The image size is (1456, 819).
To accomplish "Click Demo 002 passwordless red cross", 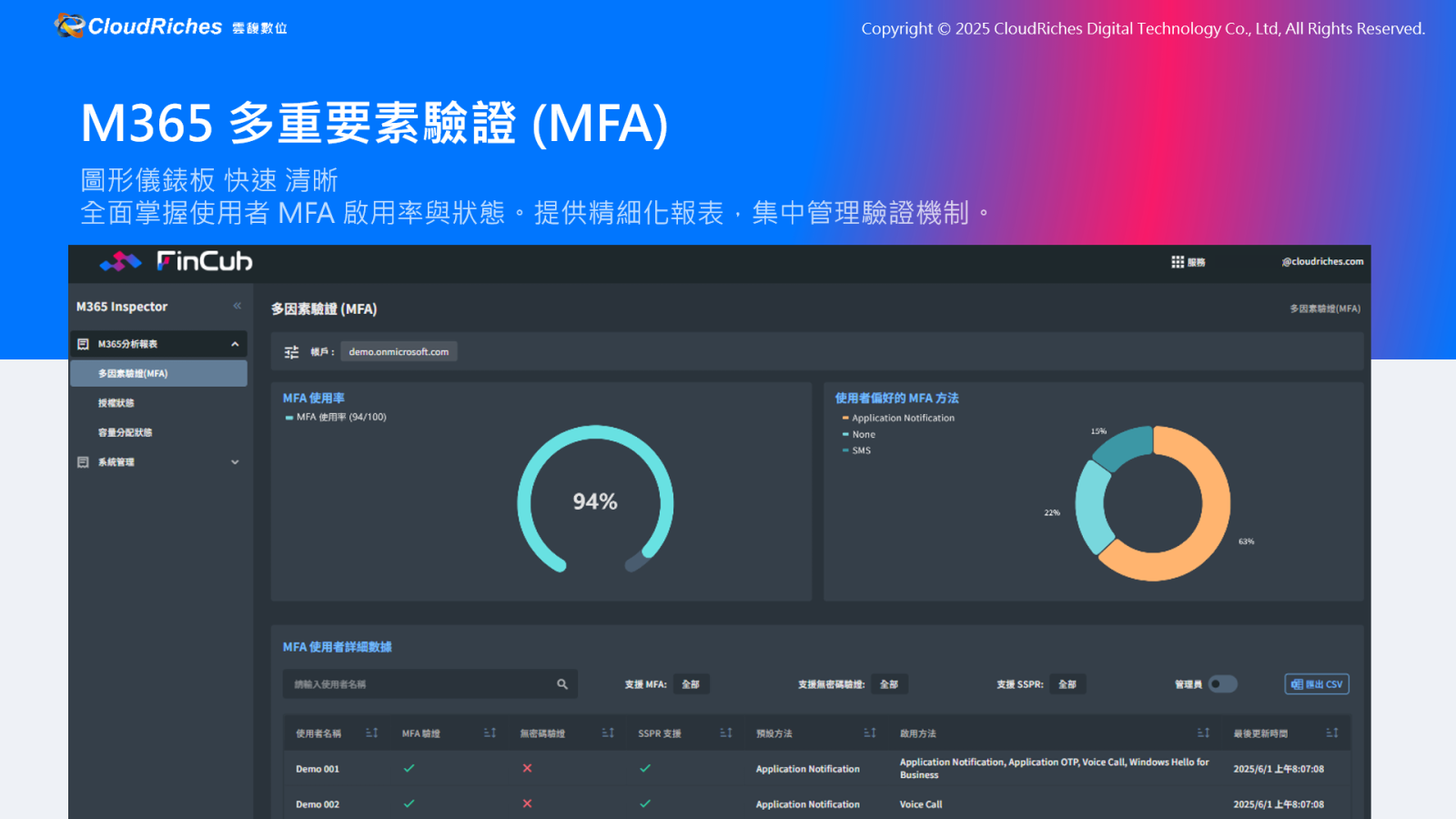I will coord(527,804).
